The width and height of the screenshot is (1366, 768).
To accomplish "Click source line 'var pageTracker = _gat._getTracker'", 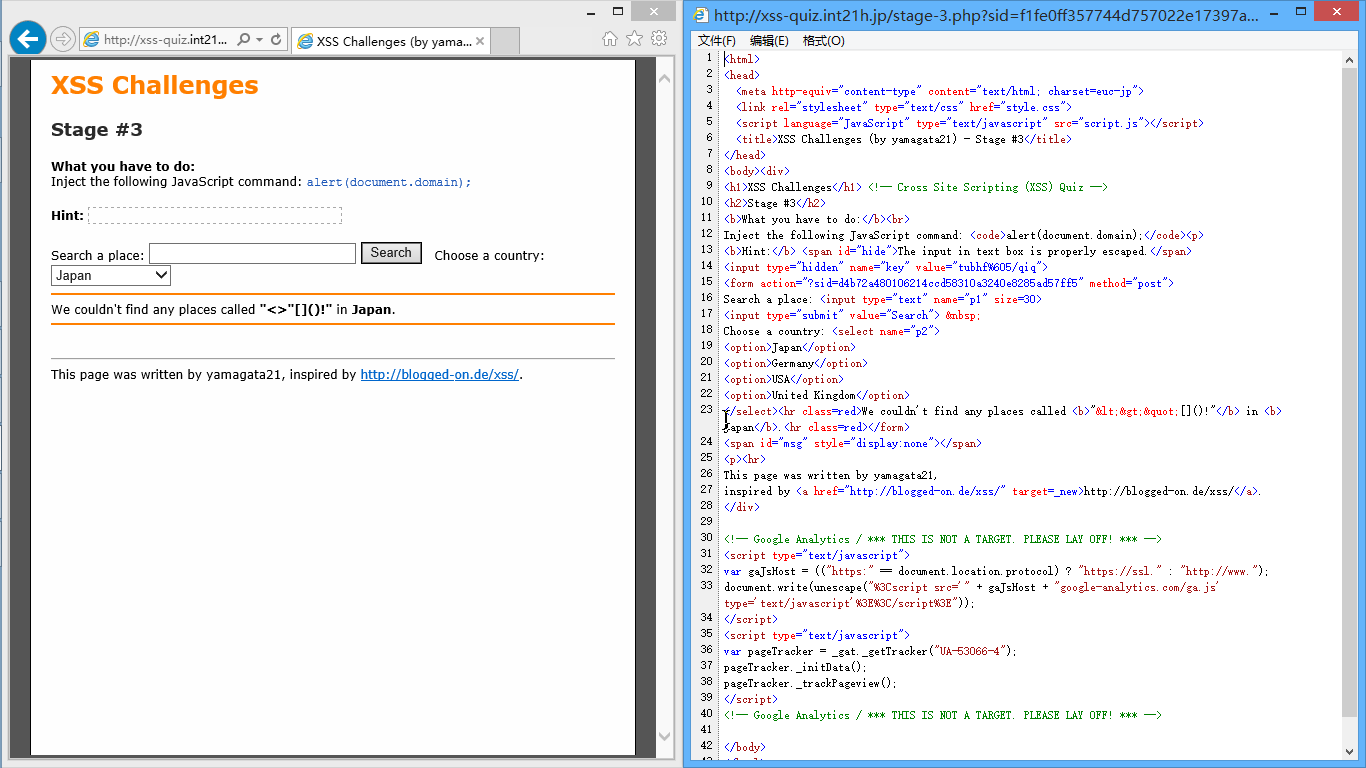I will (x=870, y=651).
